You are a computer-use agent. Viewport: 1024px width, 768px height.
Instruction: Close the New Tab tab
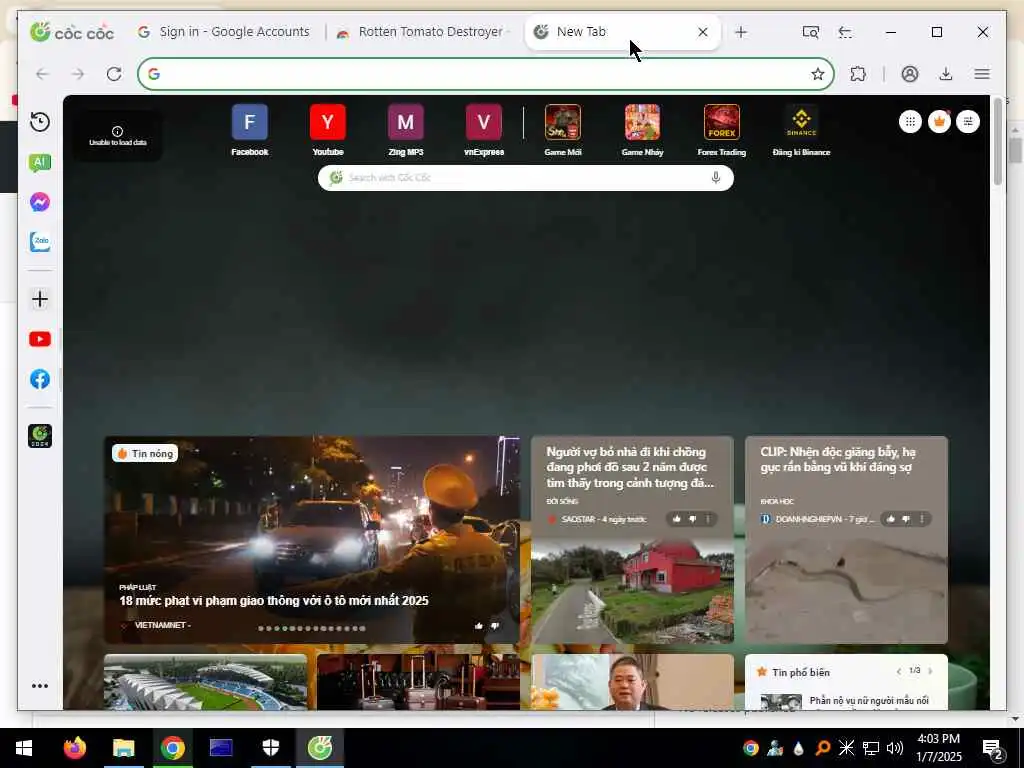703,32
